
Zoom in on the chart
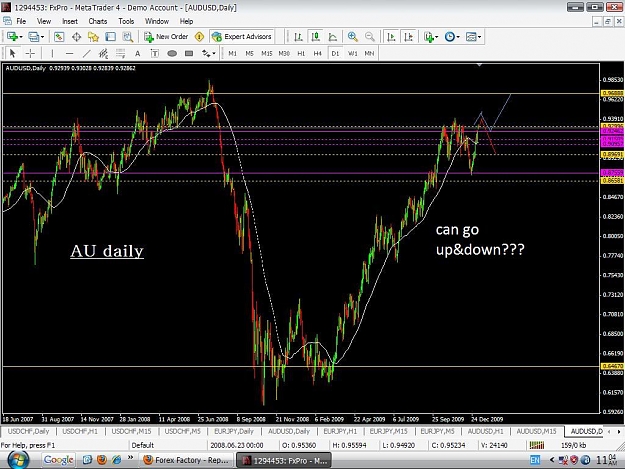352,37
